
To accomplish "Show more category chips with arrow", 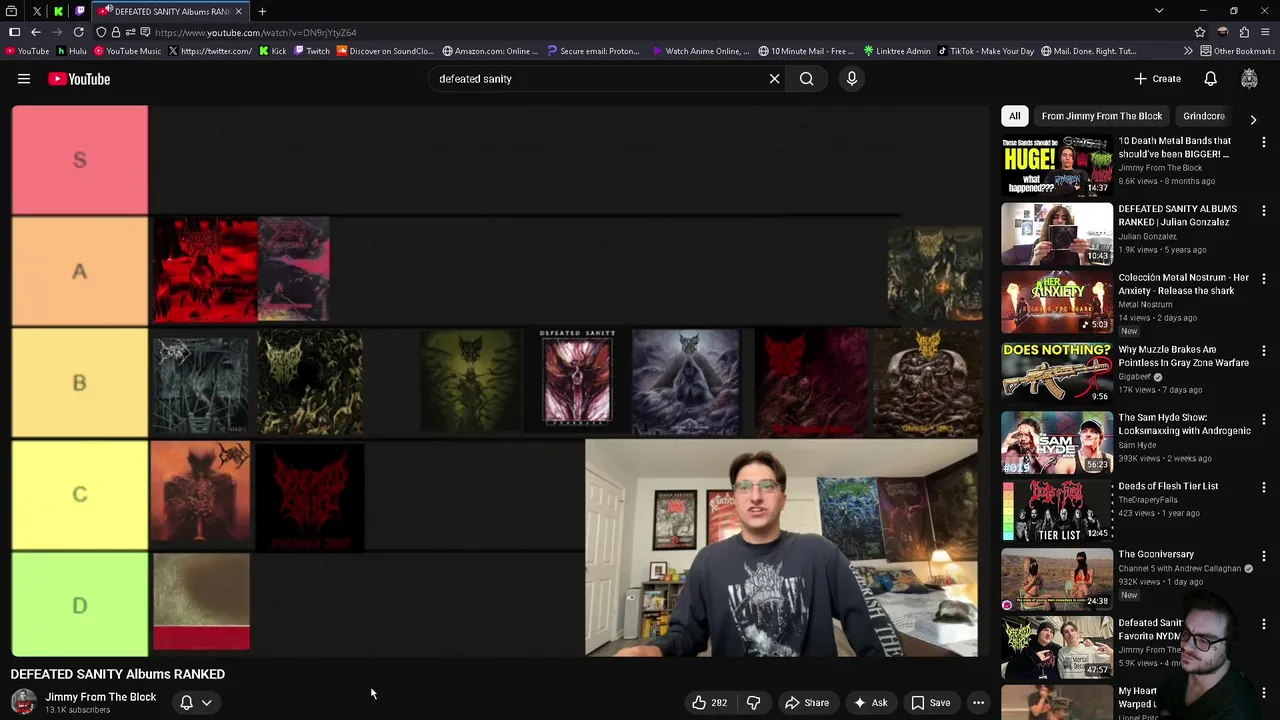I will 1253,119.
